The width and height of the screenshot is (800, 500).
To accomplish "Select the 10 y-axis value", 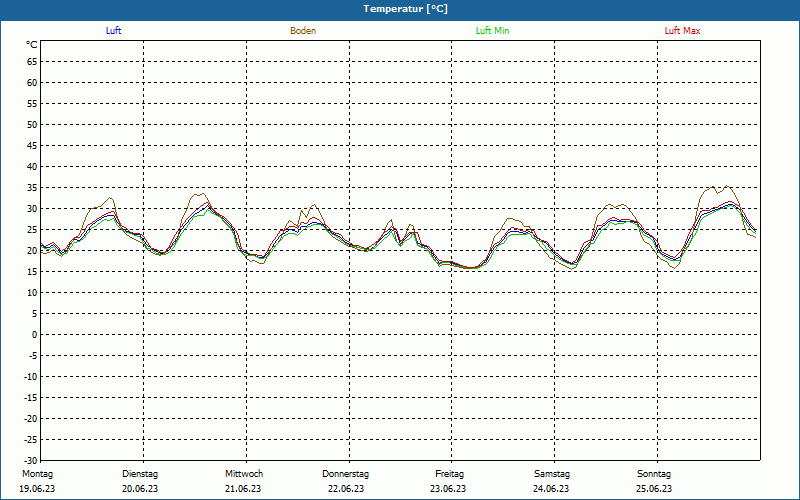I will coord(32,293).
